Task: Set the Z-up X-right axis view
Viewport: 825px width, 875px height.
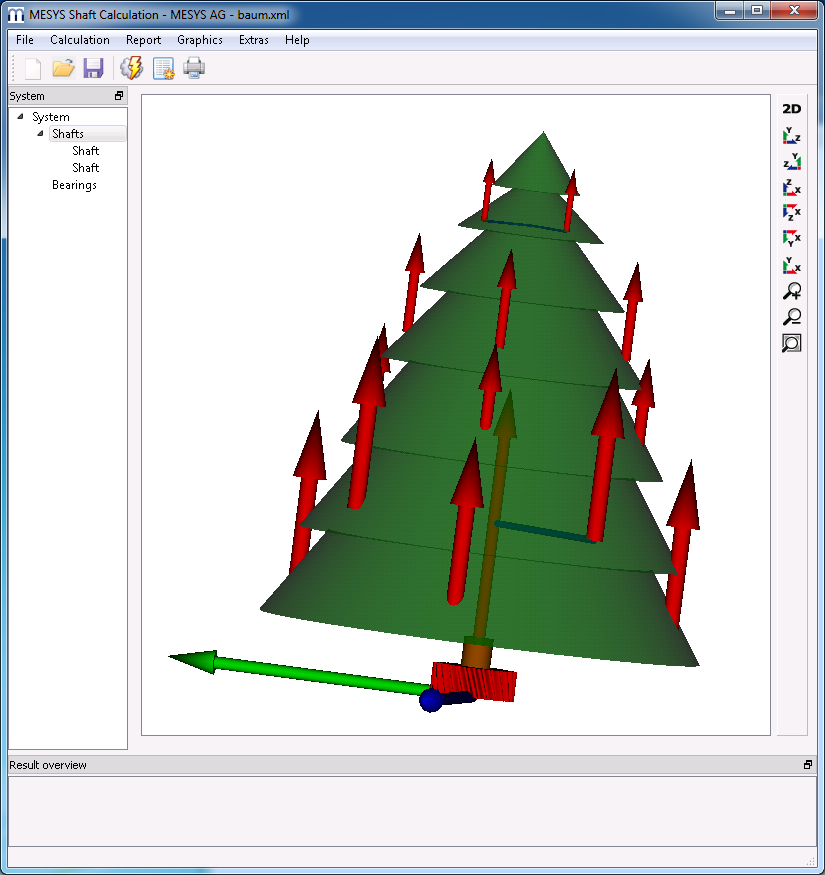Action: tap(792, 188)
